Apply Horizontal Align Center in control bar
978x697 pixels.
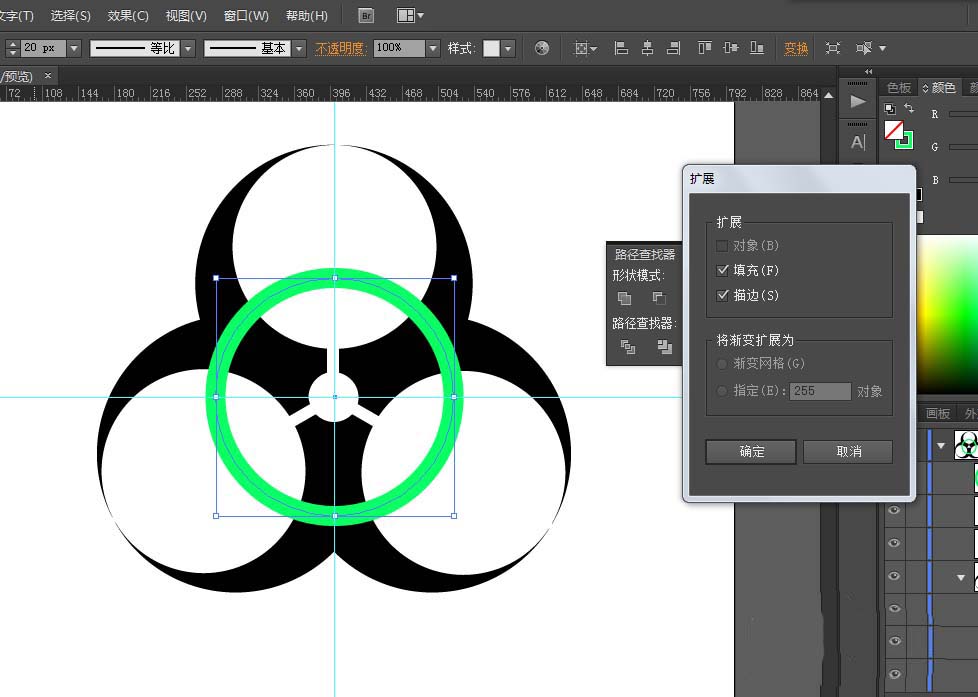[647, 48]
